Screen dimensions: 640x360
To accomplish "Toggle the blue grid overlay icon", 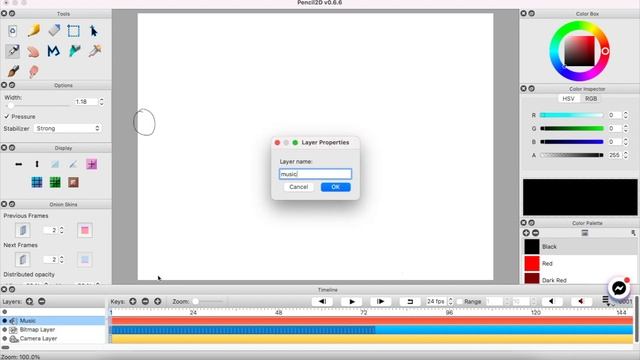I will pos(37,182).
